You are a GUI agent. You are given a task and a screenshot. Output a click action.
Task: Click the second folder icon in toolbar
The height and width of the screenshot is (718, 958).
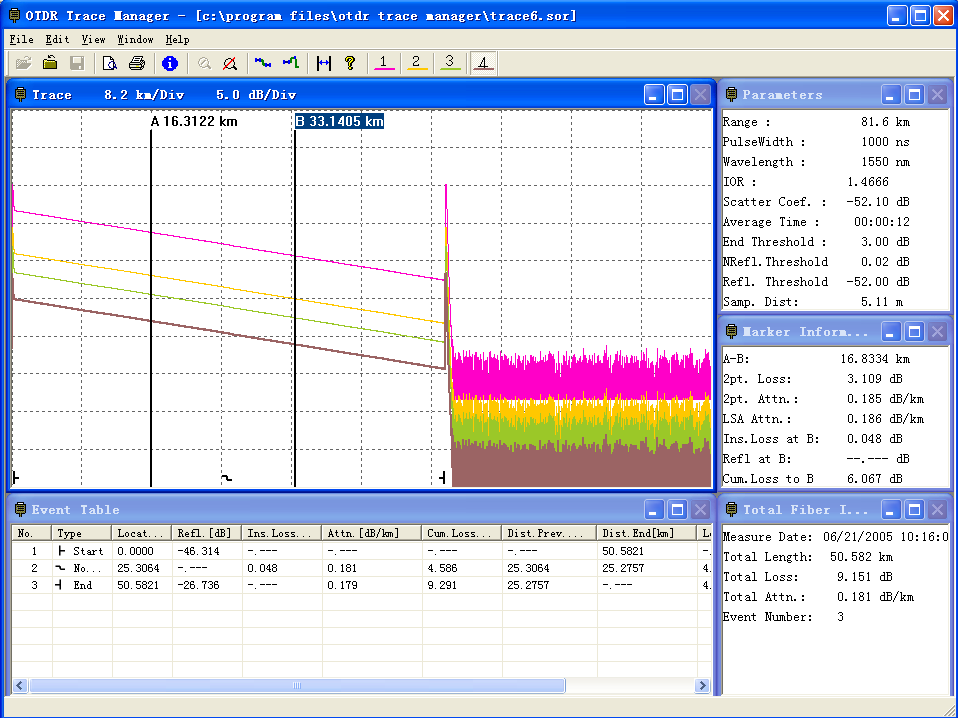click(50, 63)
